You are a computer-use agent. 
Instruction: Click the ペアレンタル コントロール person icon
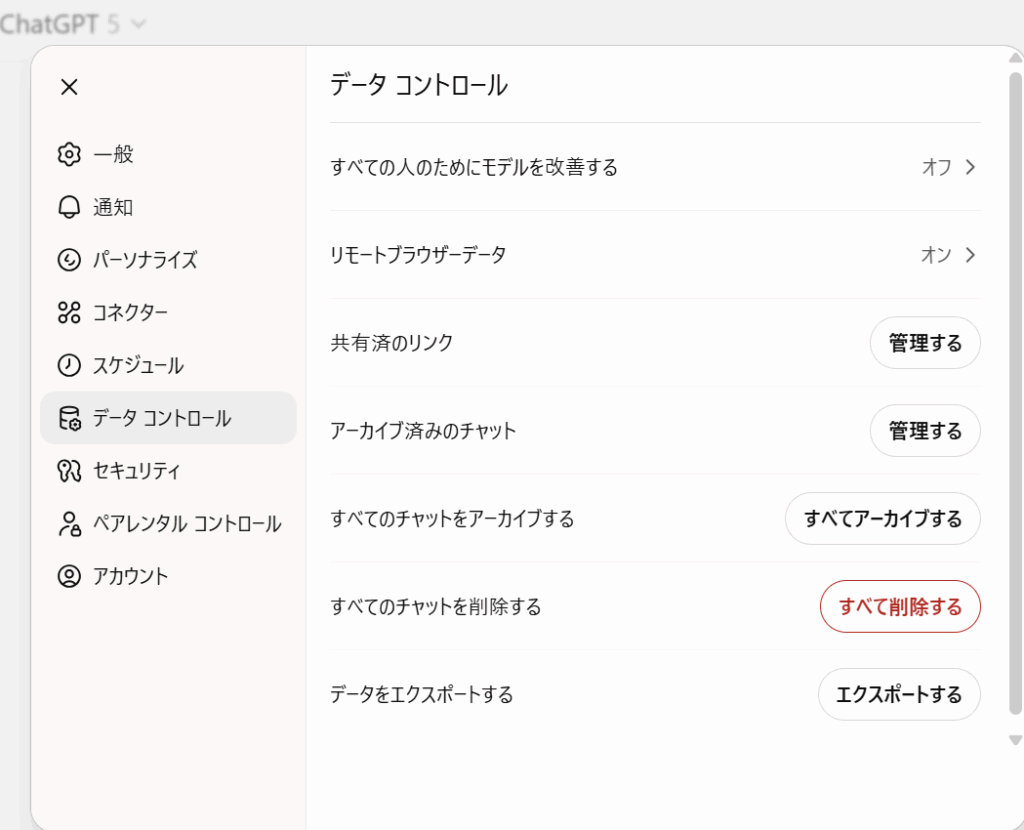click(69, 524)
